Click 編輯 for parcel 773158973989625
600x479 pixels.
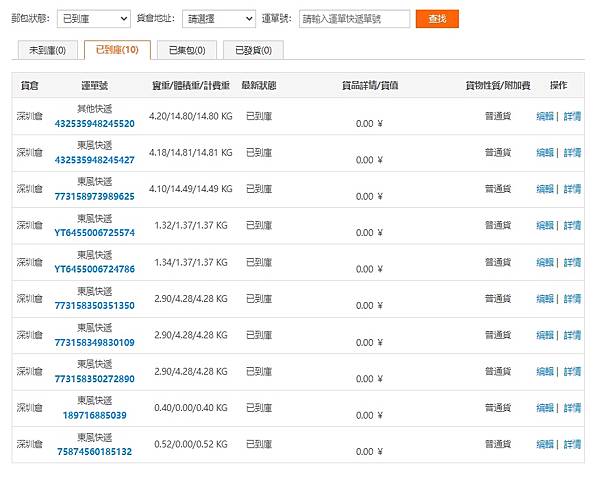(x=545, y=189)
